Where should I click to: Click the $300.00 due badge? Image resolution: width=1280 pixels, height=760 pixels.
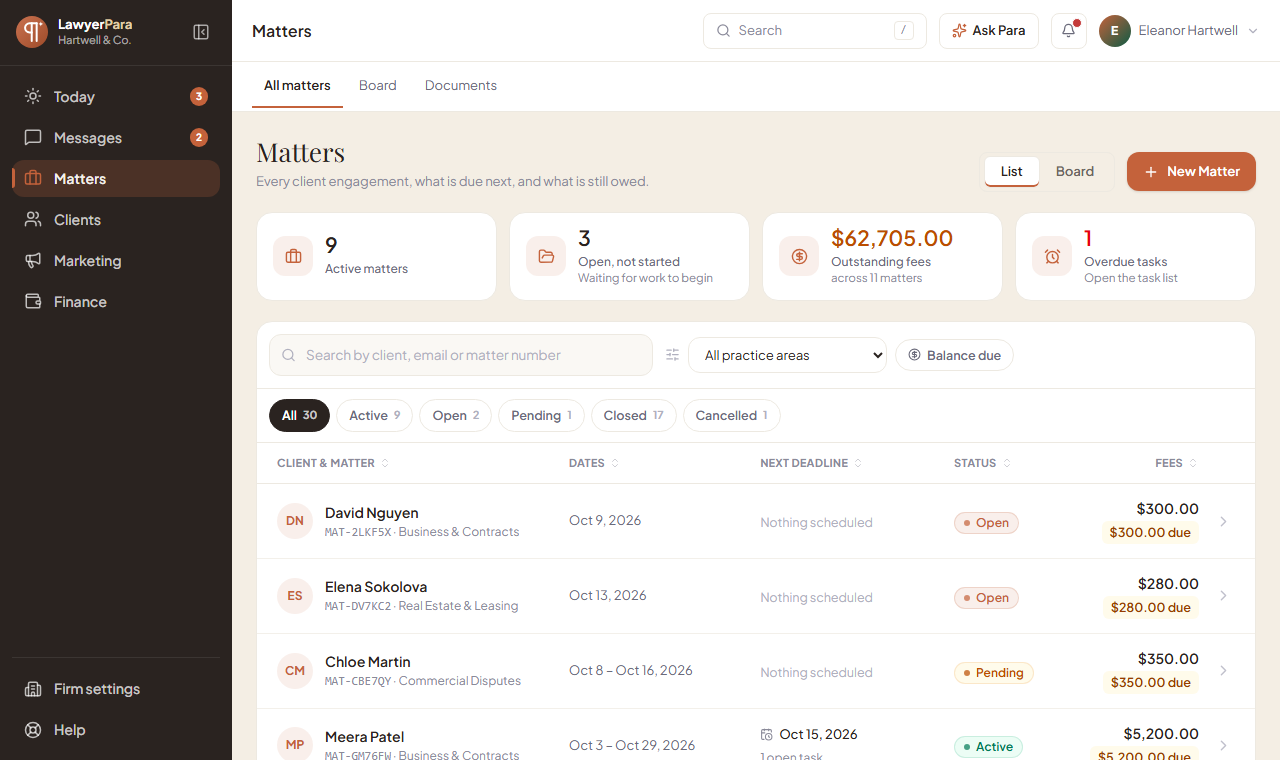coord(1150,533)
